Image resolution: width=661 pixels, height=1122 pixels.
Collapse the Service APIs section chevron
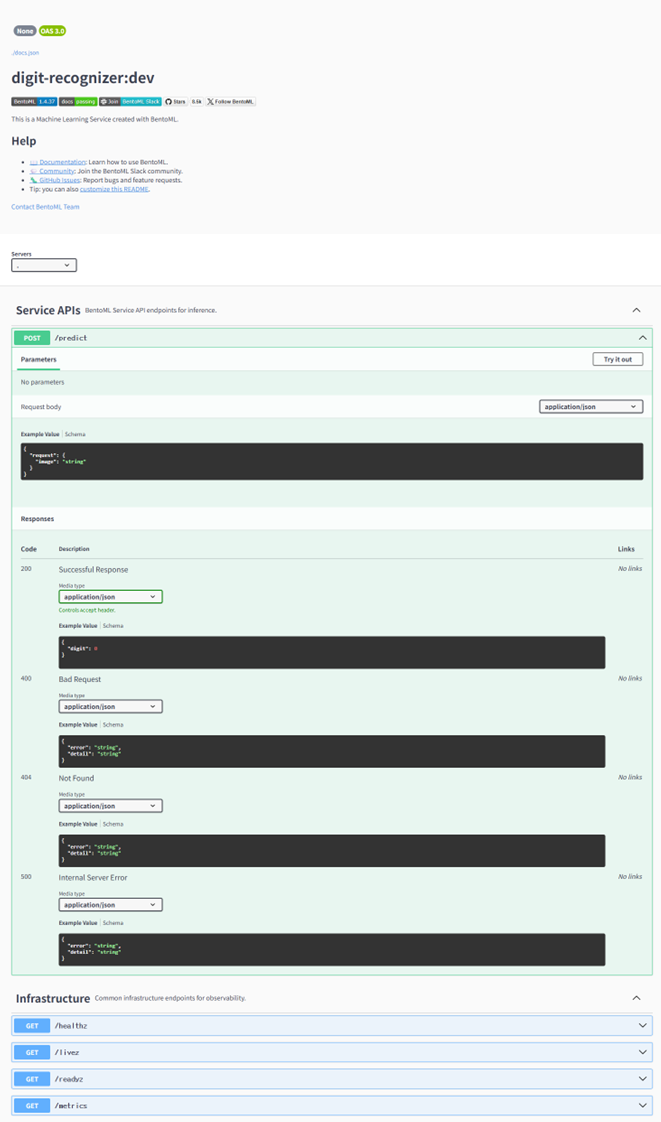pyautogui.click(x=636, y=311)
